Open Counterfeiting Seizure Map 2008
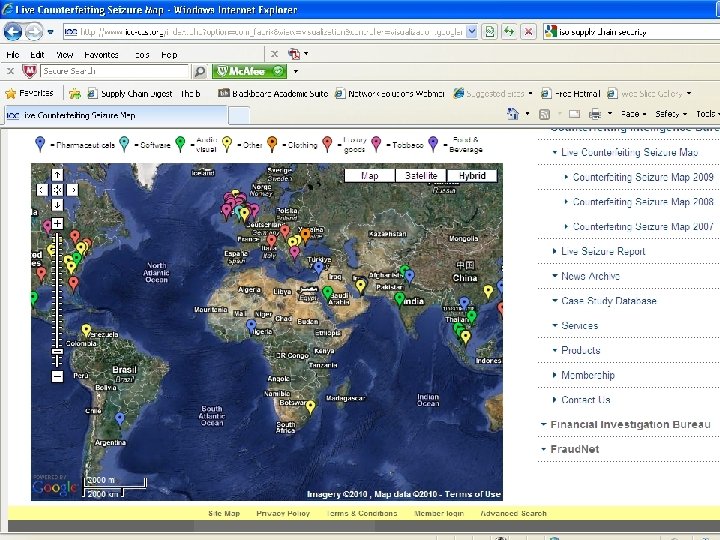Screen dimensions: 720x540 pyautogui.click(x=643, y=202)
